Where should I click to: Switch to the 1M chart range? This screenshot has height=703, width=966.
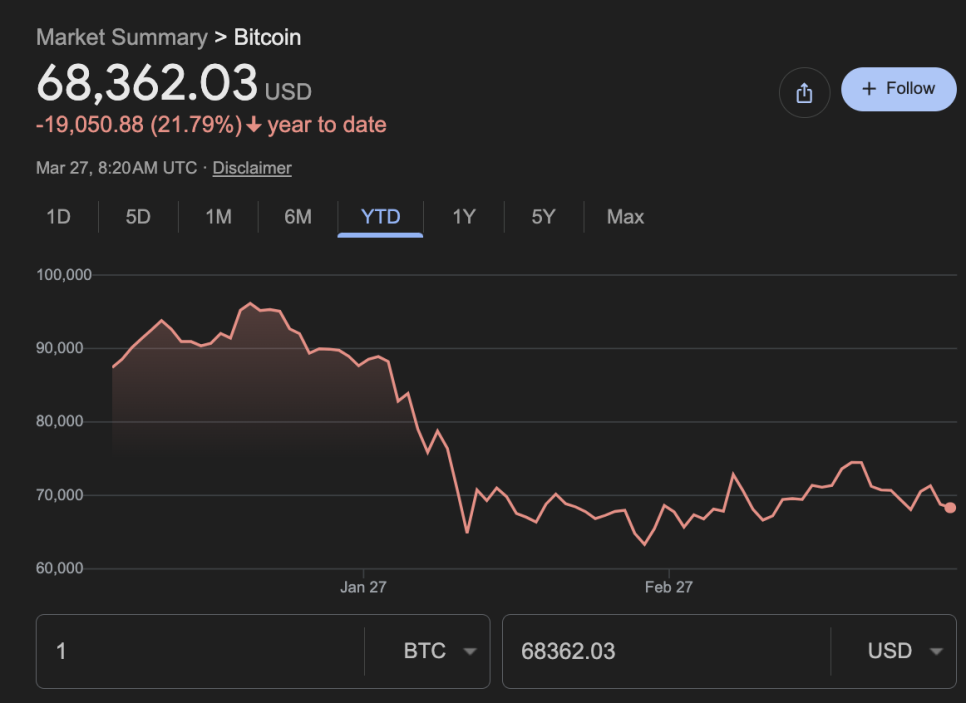tap(218, 217)
